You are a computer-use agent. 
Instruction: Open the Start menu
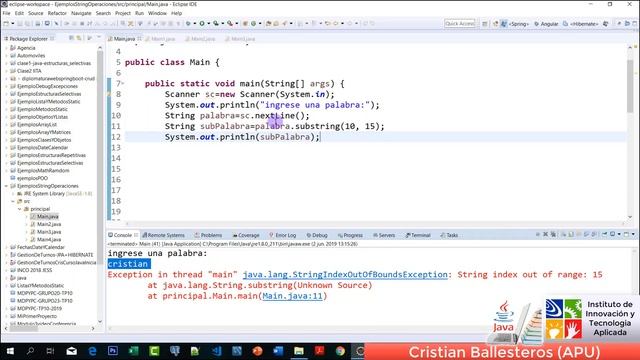click(10, 351)
